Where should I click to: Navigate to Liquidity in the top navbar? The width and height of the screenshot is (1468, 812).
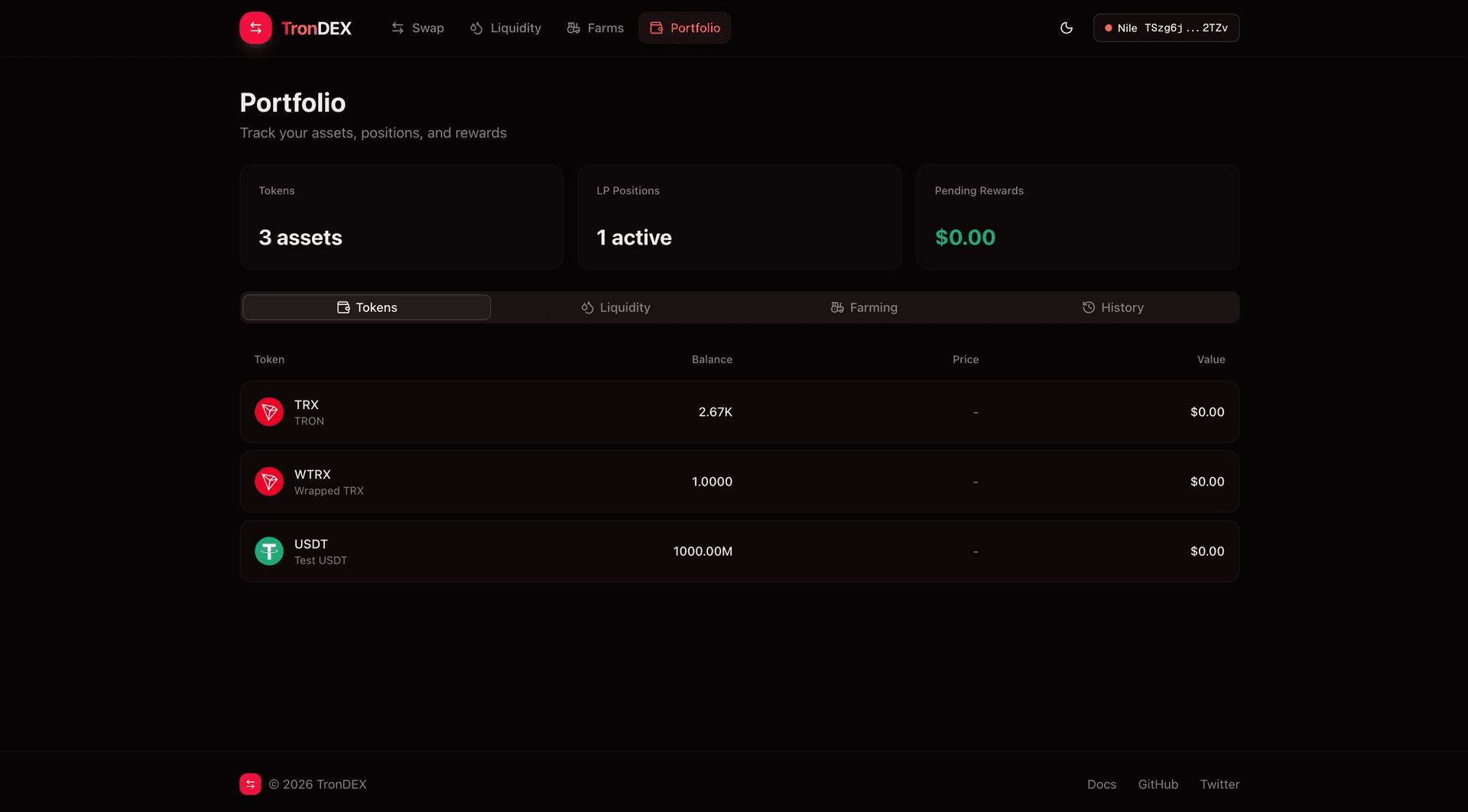click(505, 28)
